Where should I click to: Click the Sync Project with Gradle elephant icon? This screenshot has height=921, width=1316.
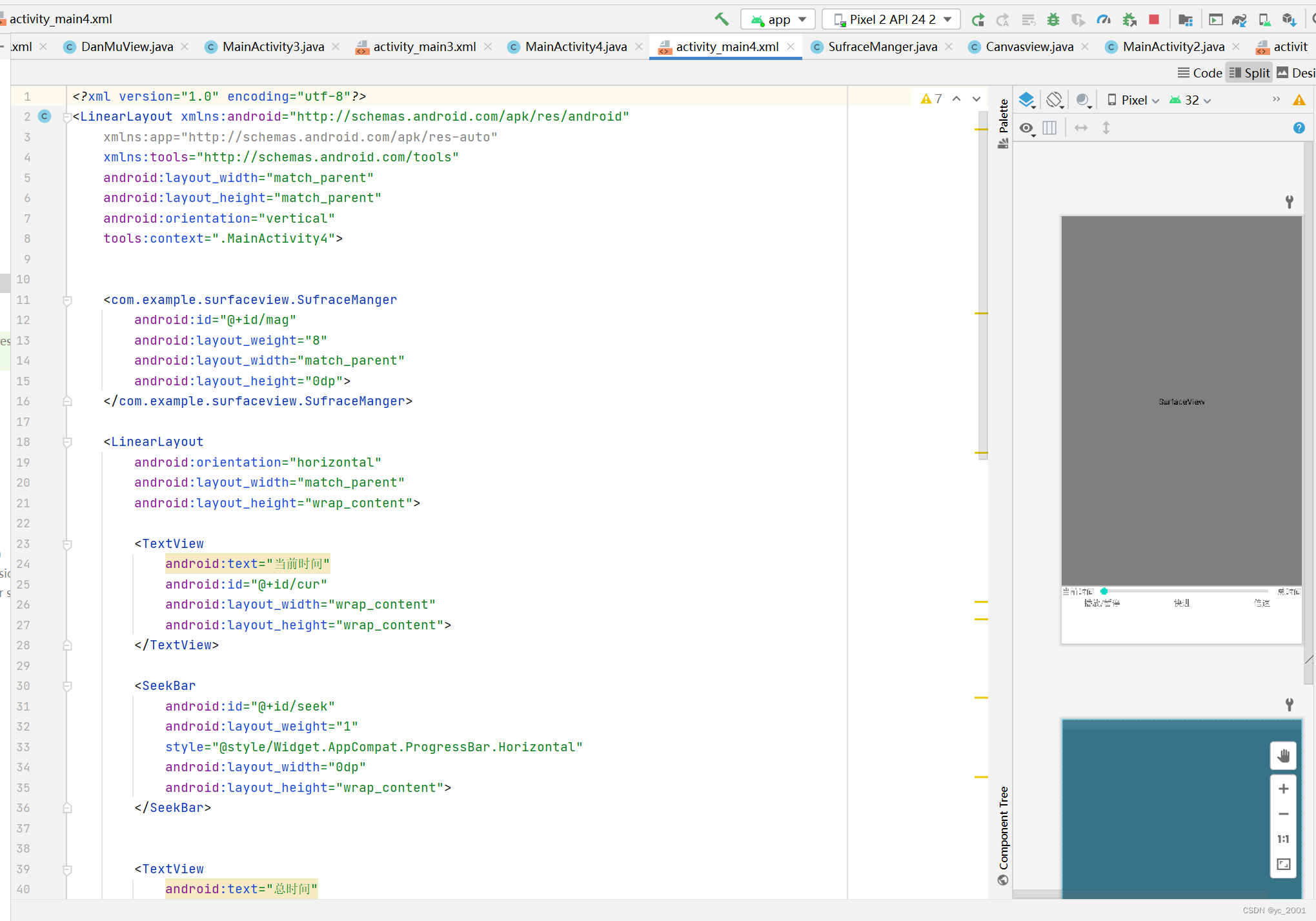1239,19
